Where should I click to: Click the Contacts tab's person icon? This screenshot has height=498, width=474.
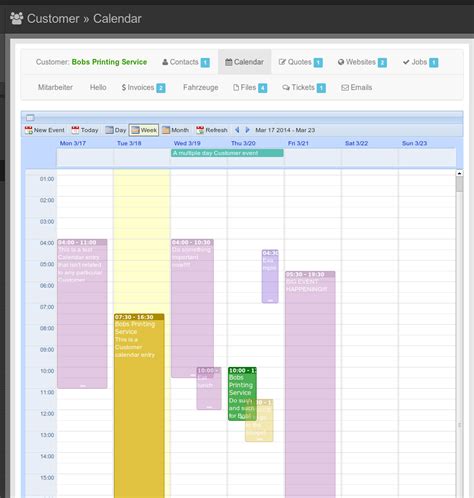[x=165, y=62]
